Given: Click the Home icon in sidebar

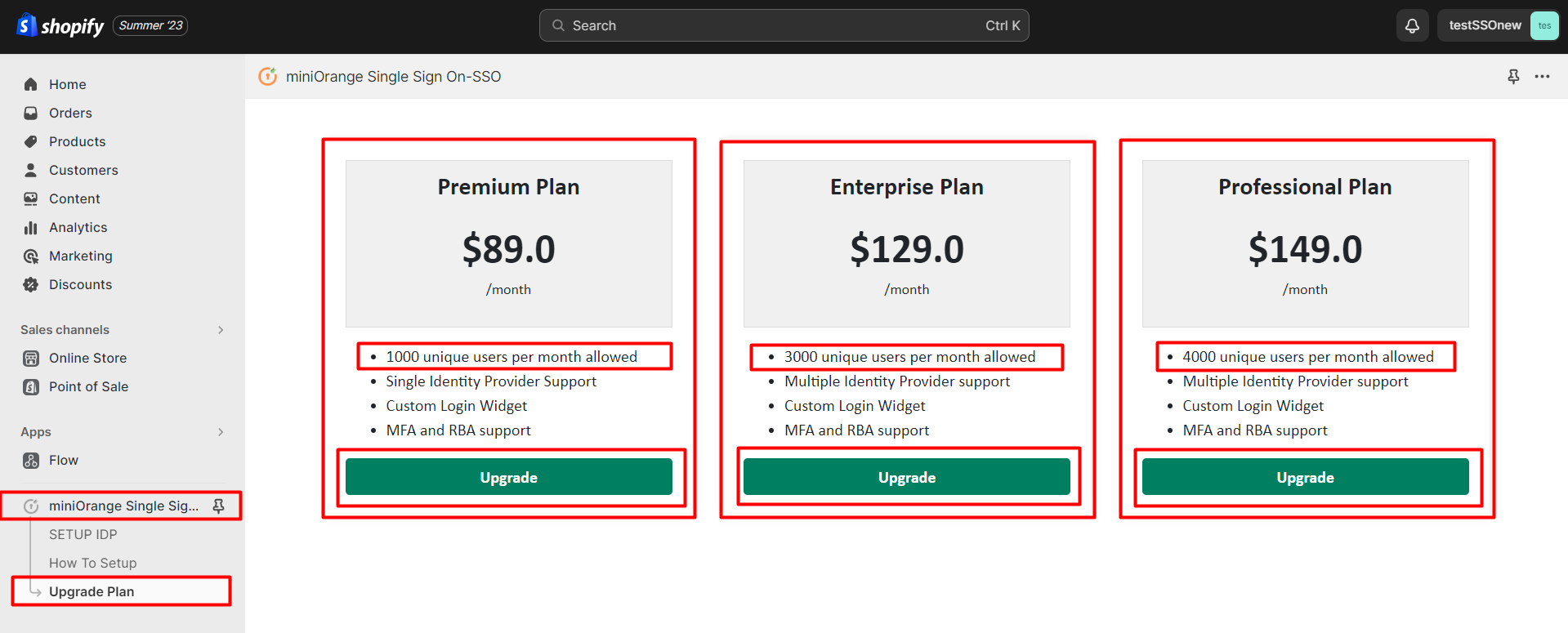Looking at the screenshot, I should coord(31,84).
